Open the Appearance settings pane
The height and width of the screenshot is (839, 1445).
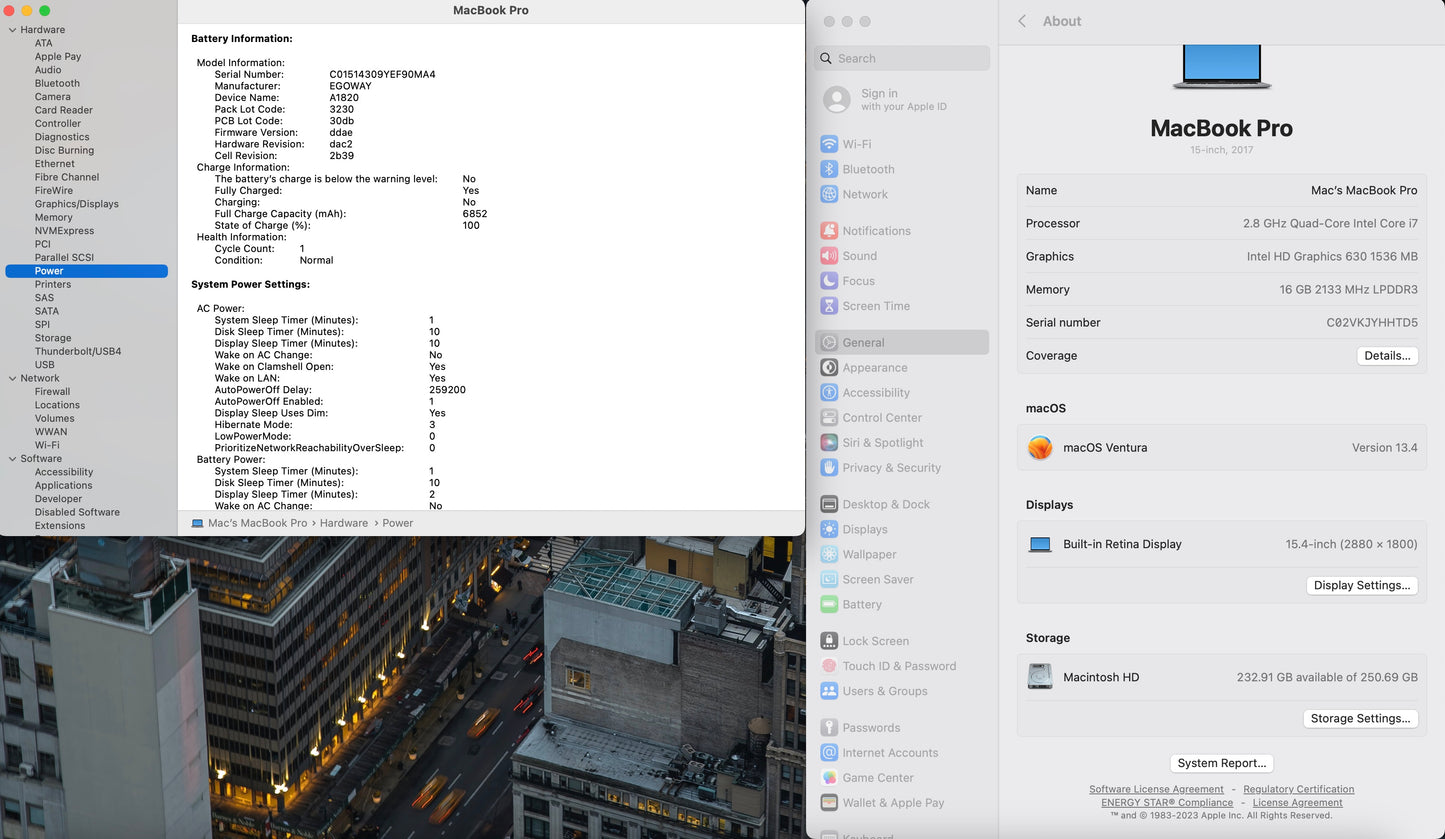point(874,368)
